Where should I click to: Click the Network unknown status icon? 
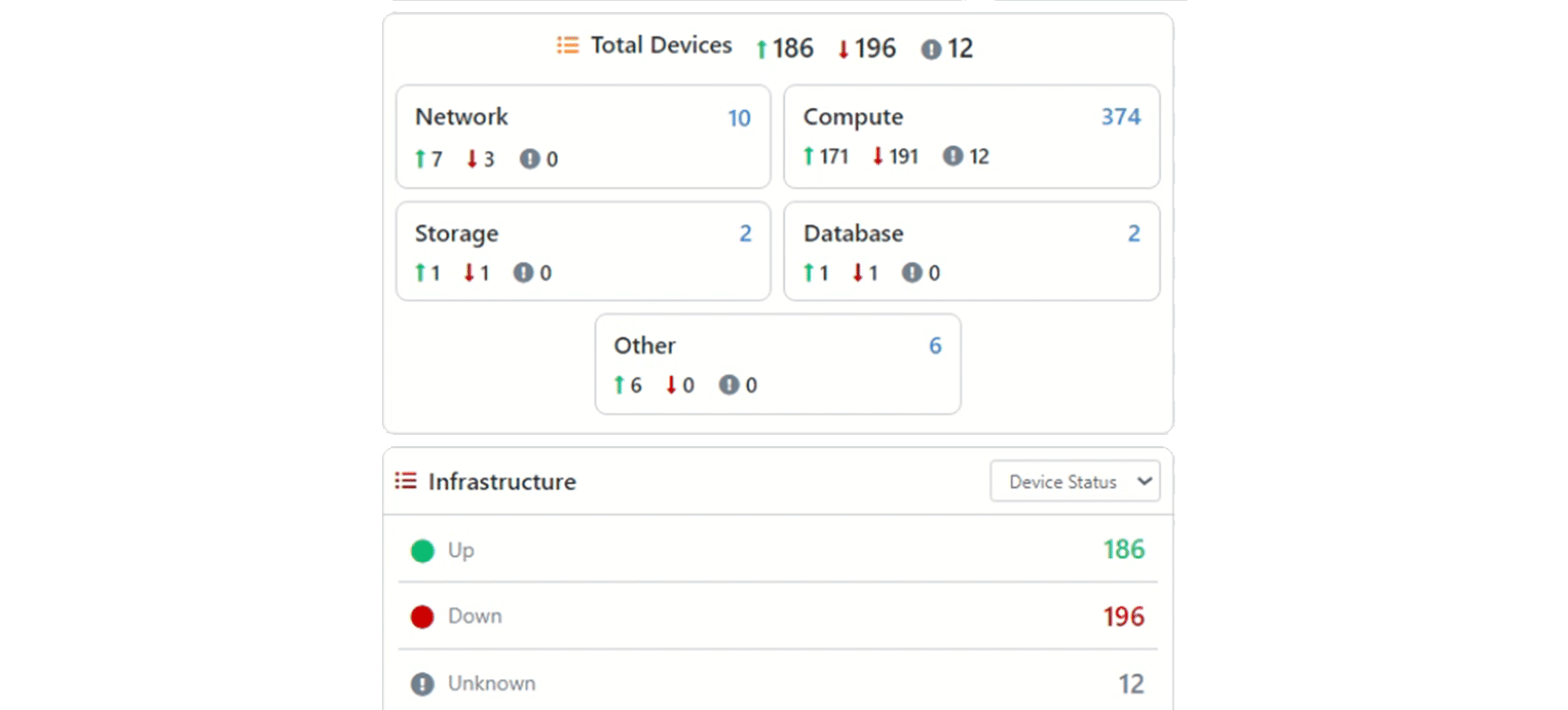pyautogui.click(x=530, y=158)
